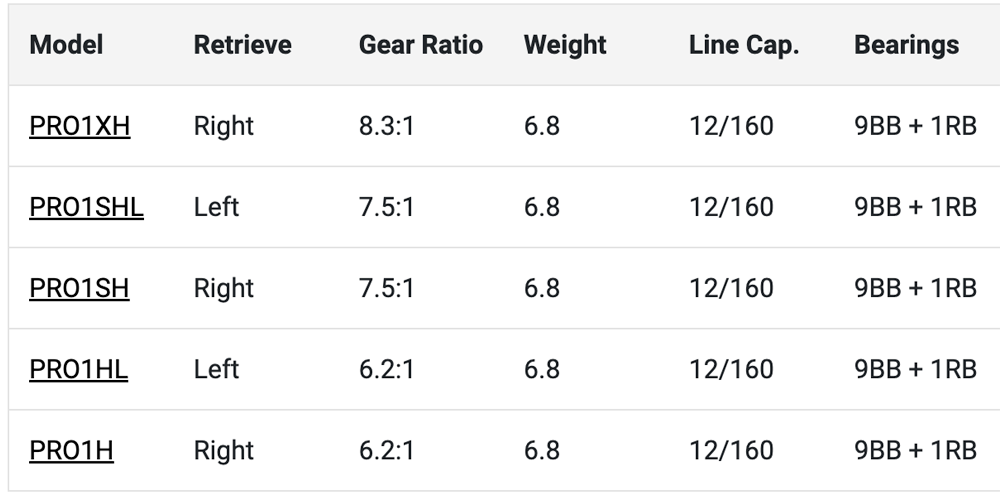This screenshot has width=1000, height=494.
Task: Click the Left retrieve cell for PRO1SHL
Action: point(217,207)
